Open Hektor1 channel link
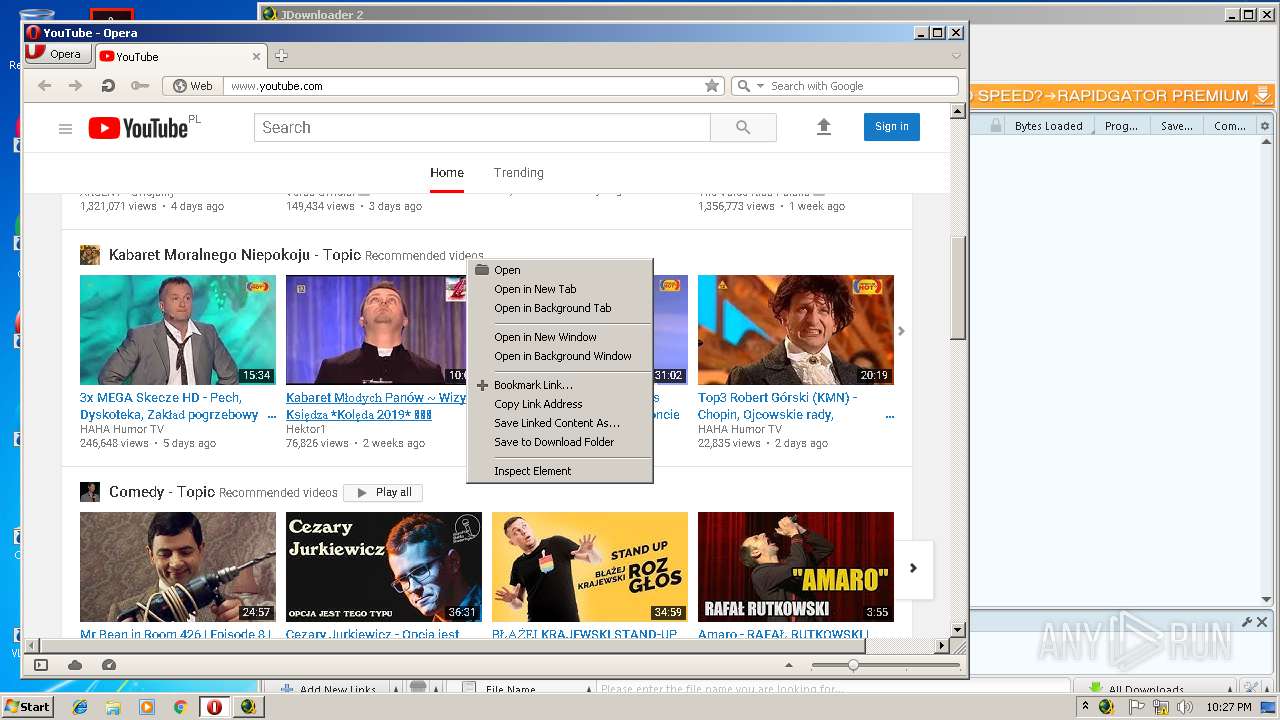 (306, 429)
